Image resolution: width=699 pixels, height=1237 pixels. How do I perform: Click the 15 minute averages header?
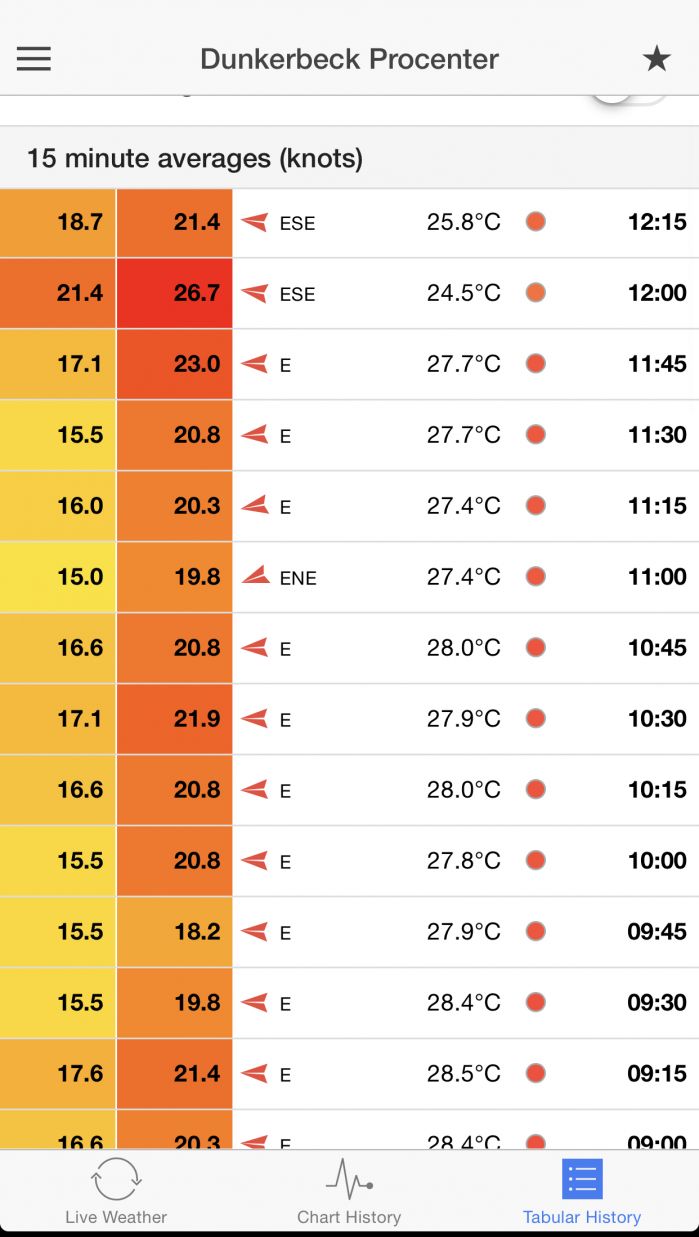coord(195,158)
